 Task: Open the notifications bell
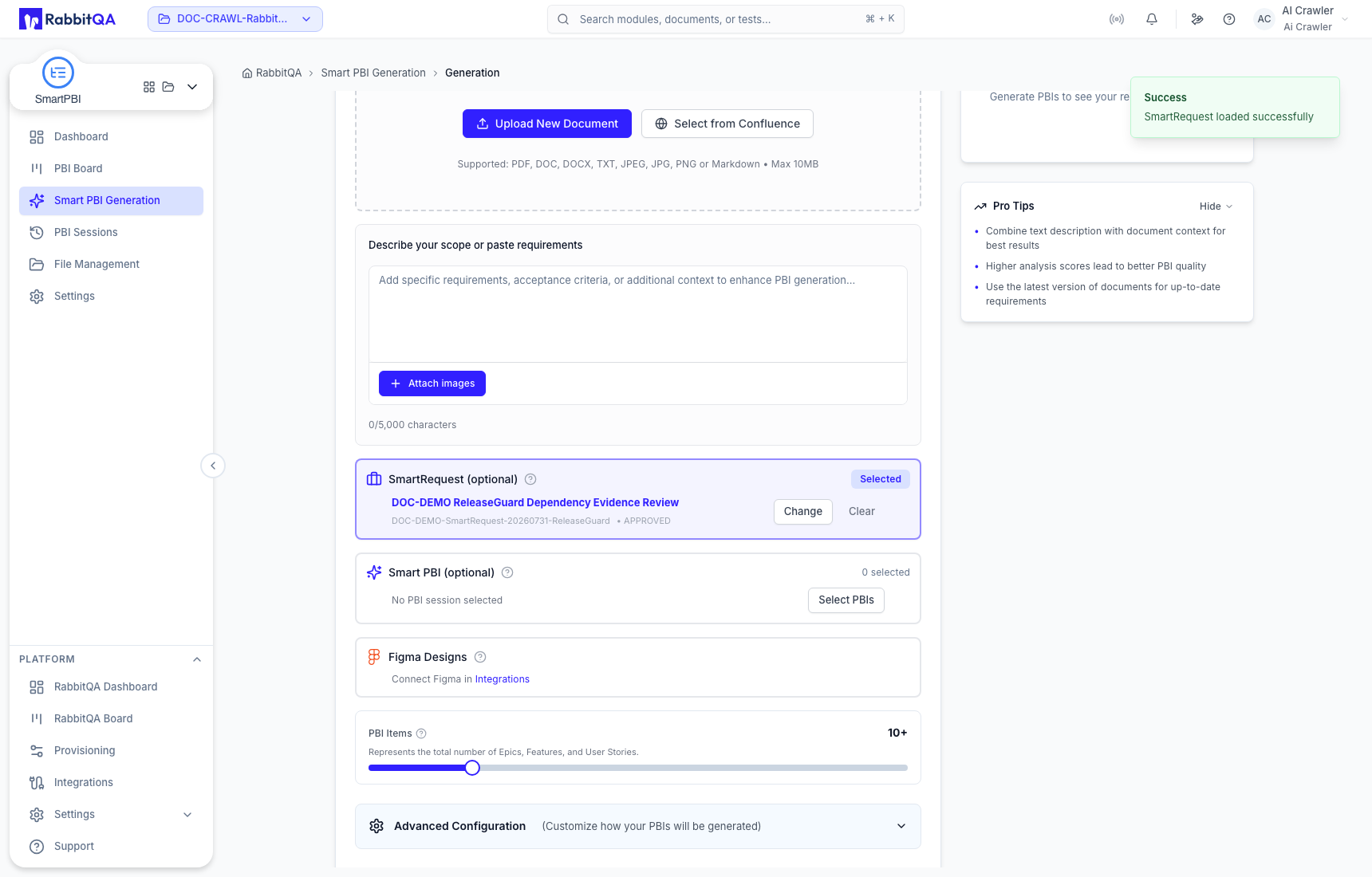click(x=1152, y=19)
